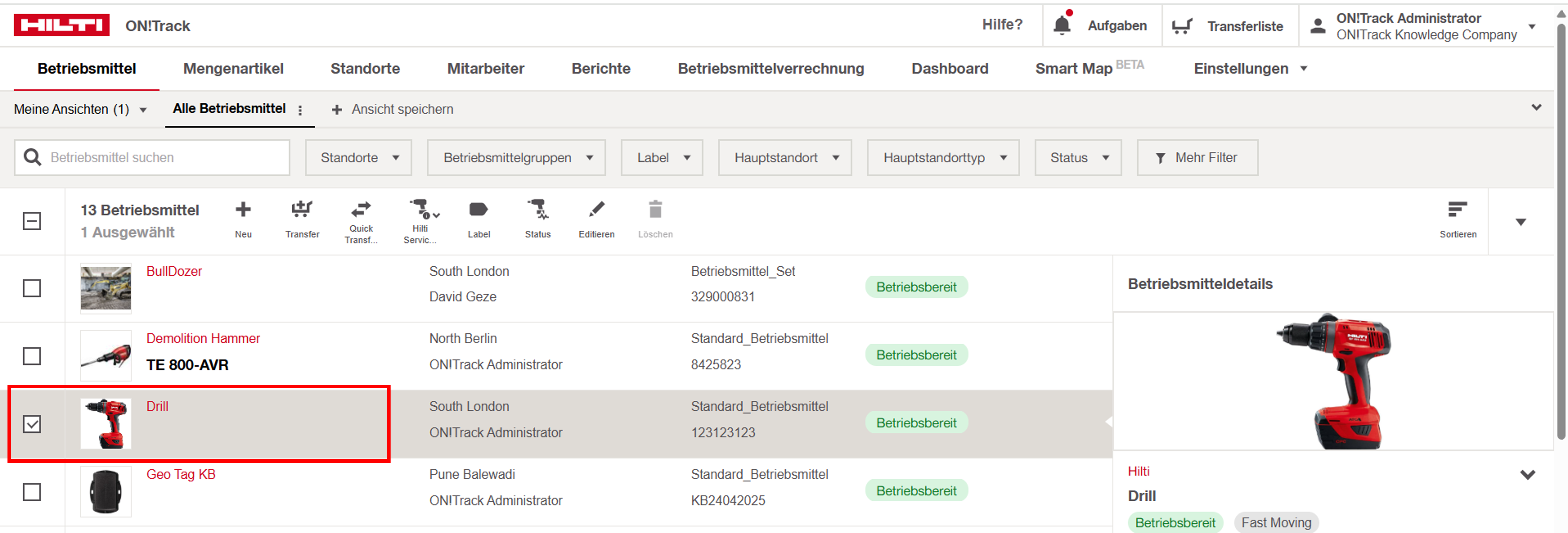This screenshot has width=1568, height=533.
Task: Click the Mehr Filter button
Action: pyautogui.click(x=1197, y=158)
